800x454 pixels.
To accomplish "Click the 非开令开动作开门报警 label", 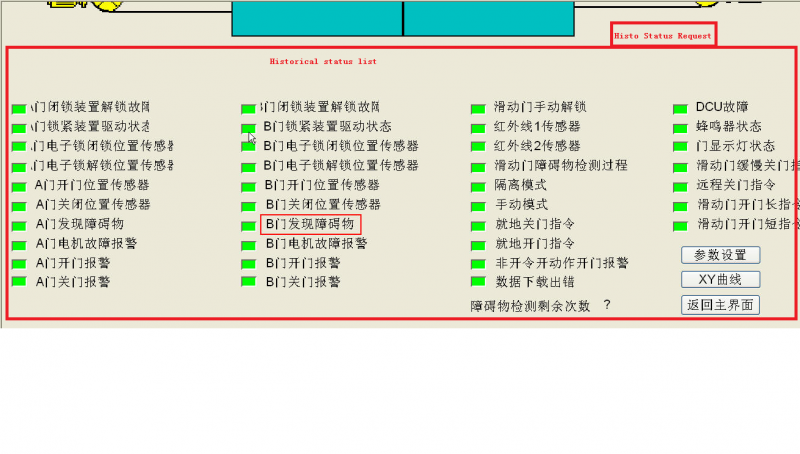I will (562, 263).
